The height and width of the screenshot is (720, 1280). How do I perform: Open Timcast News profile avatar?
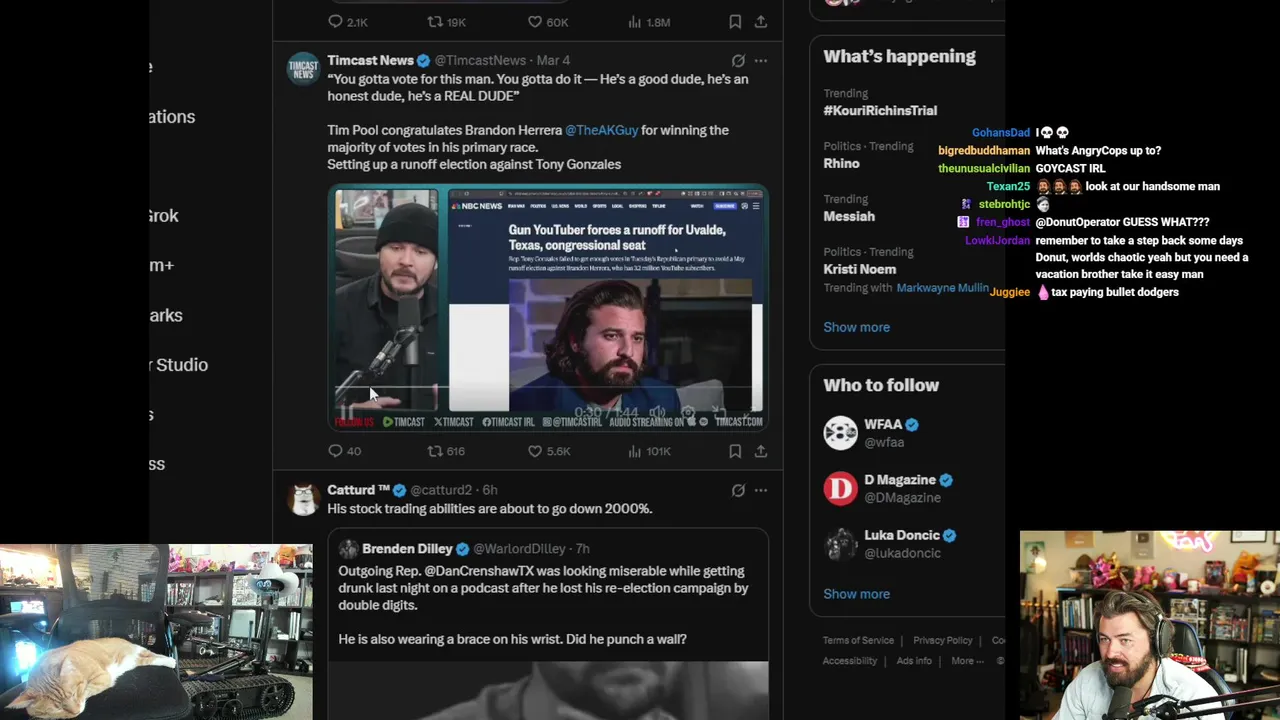coord(303,69)
